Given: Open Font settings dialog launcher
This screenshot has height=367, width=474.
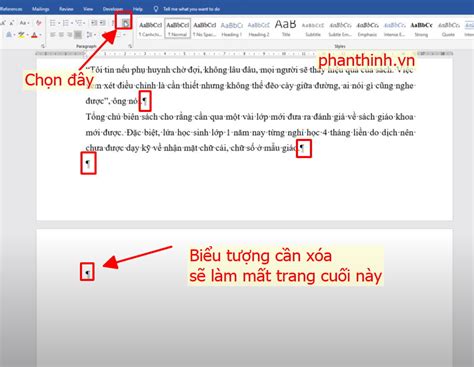Looking at the screenshot, I should pos(43,46).
